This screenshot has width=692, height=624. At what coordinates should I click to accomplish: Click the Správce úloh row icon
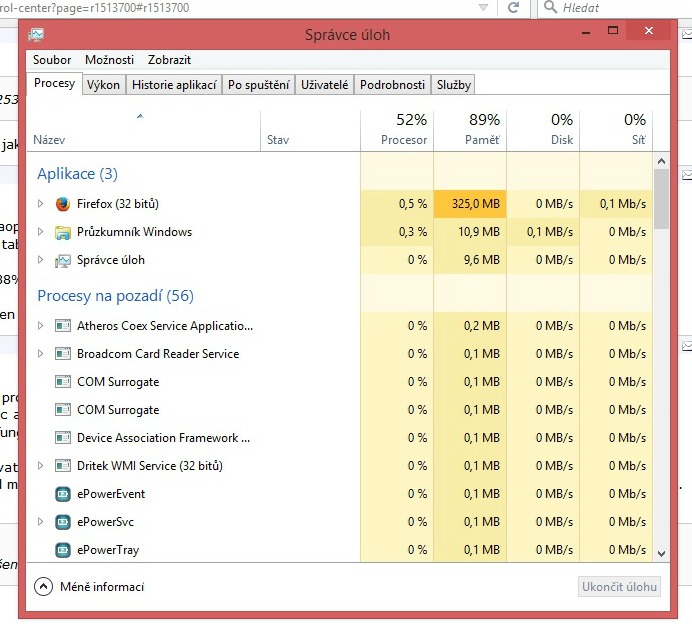pos(63,260)
